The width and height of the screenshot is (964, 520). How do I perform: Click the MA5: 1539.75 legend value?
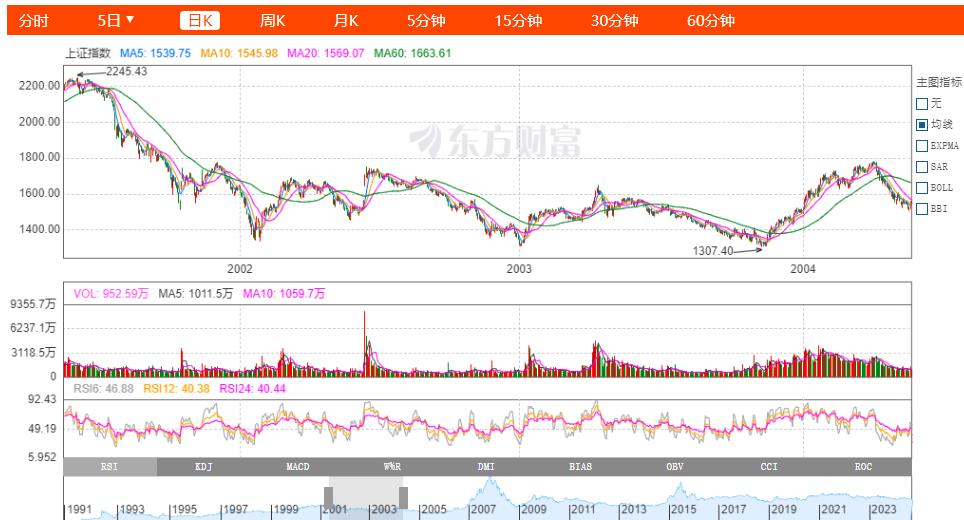(156, 53)
